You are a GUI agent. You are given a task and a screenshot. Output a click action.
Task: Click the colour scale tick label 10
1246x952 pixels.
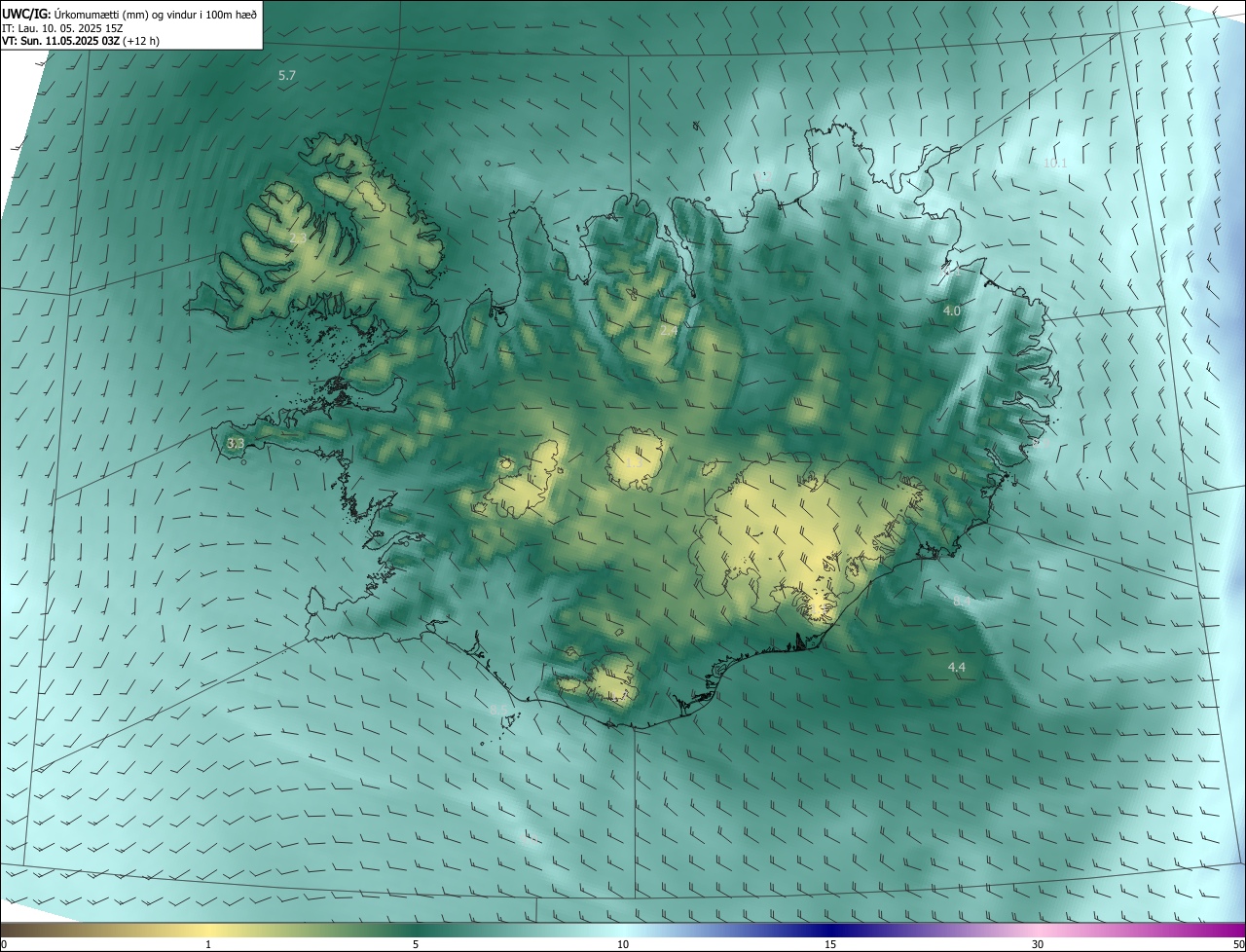coord(623,944)
